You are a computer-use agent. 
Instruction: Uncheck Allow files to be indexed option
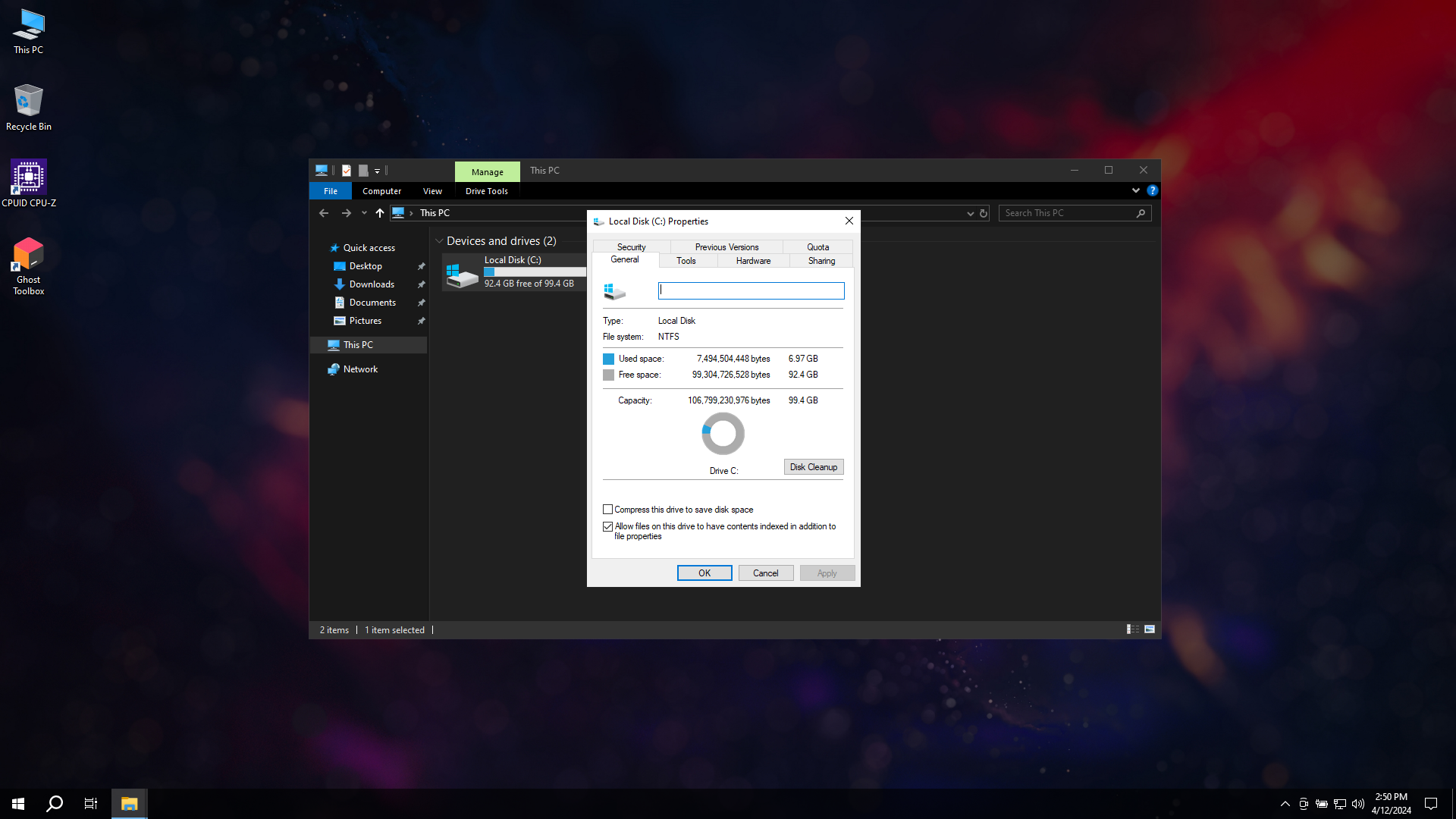607,526
